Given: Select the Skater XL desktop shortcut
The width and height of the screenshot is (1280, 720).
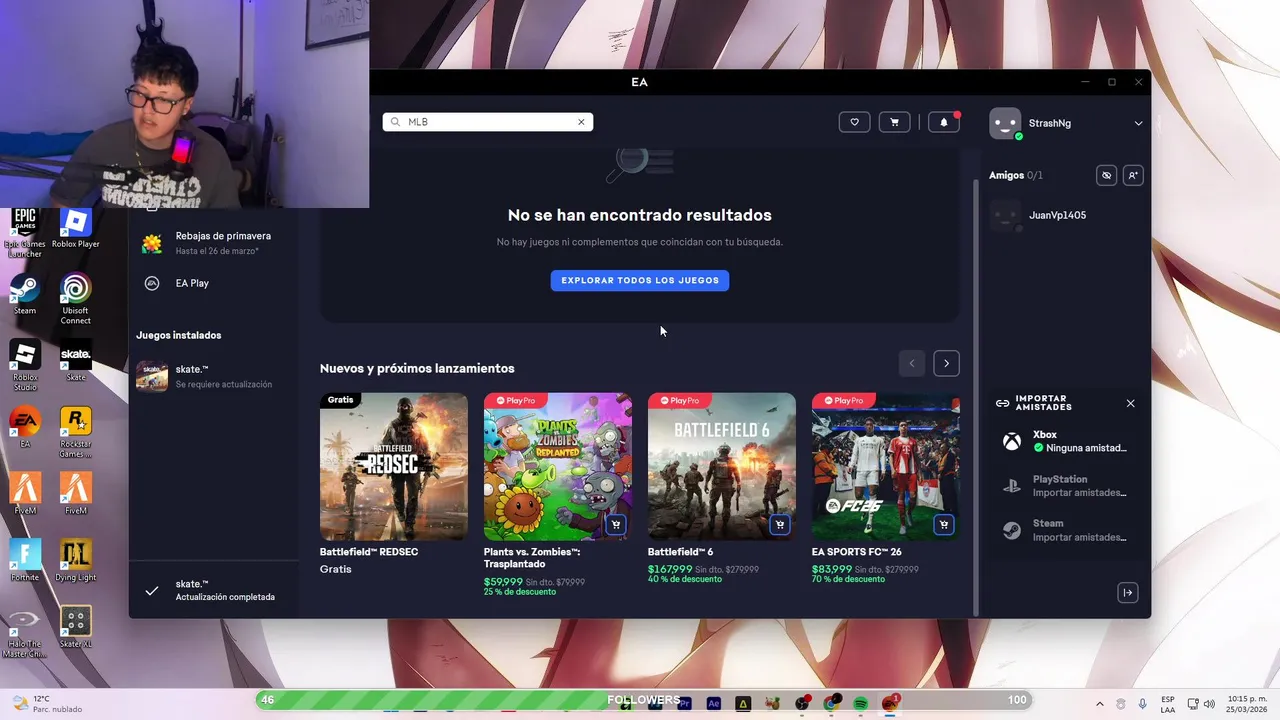Looking at the screenshot, I should point(76,627).
